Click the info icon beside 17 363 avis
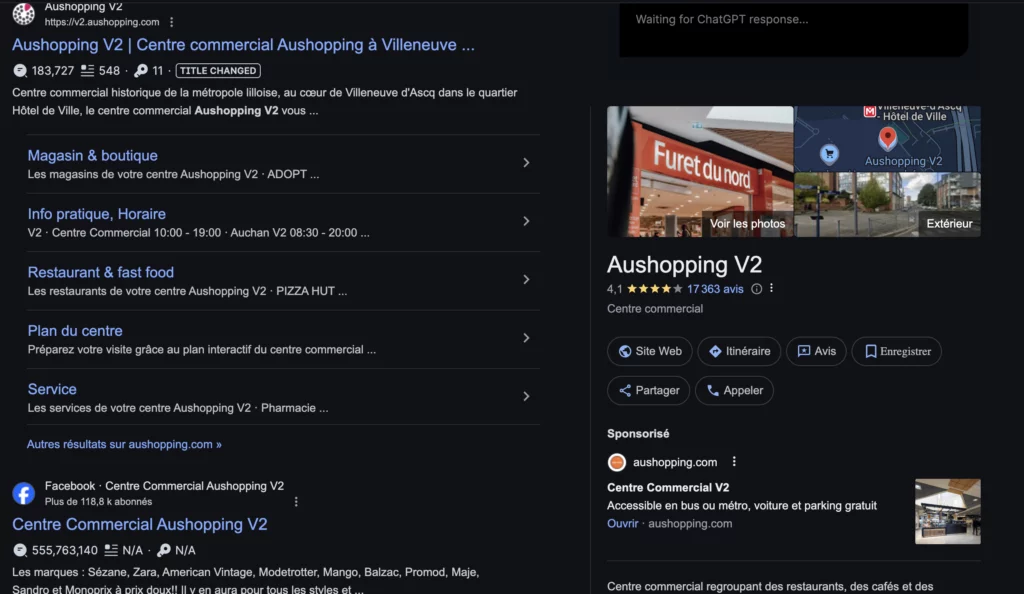This screenshot has width=1024, height=594. (x=756, y=289)
